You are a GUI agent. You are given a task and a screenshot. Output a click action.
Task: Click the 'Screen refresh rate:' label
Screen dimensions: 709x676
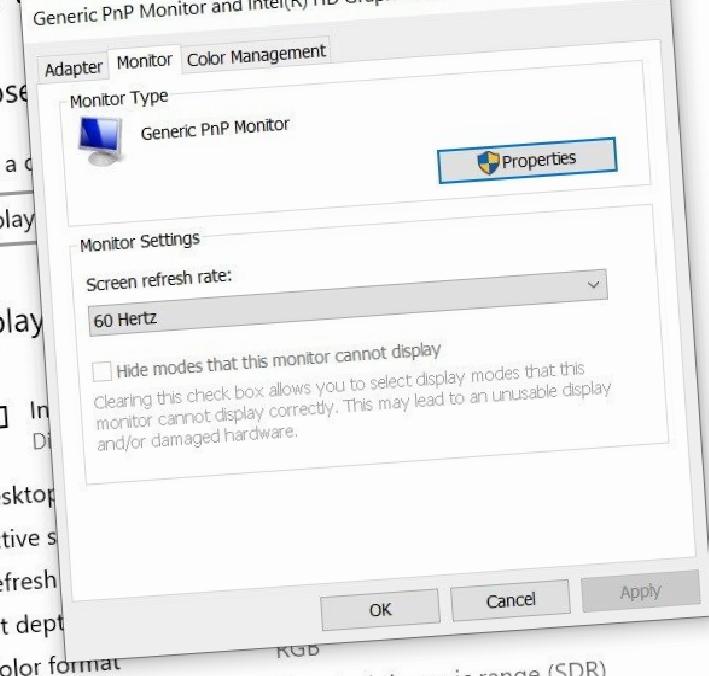159,280
